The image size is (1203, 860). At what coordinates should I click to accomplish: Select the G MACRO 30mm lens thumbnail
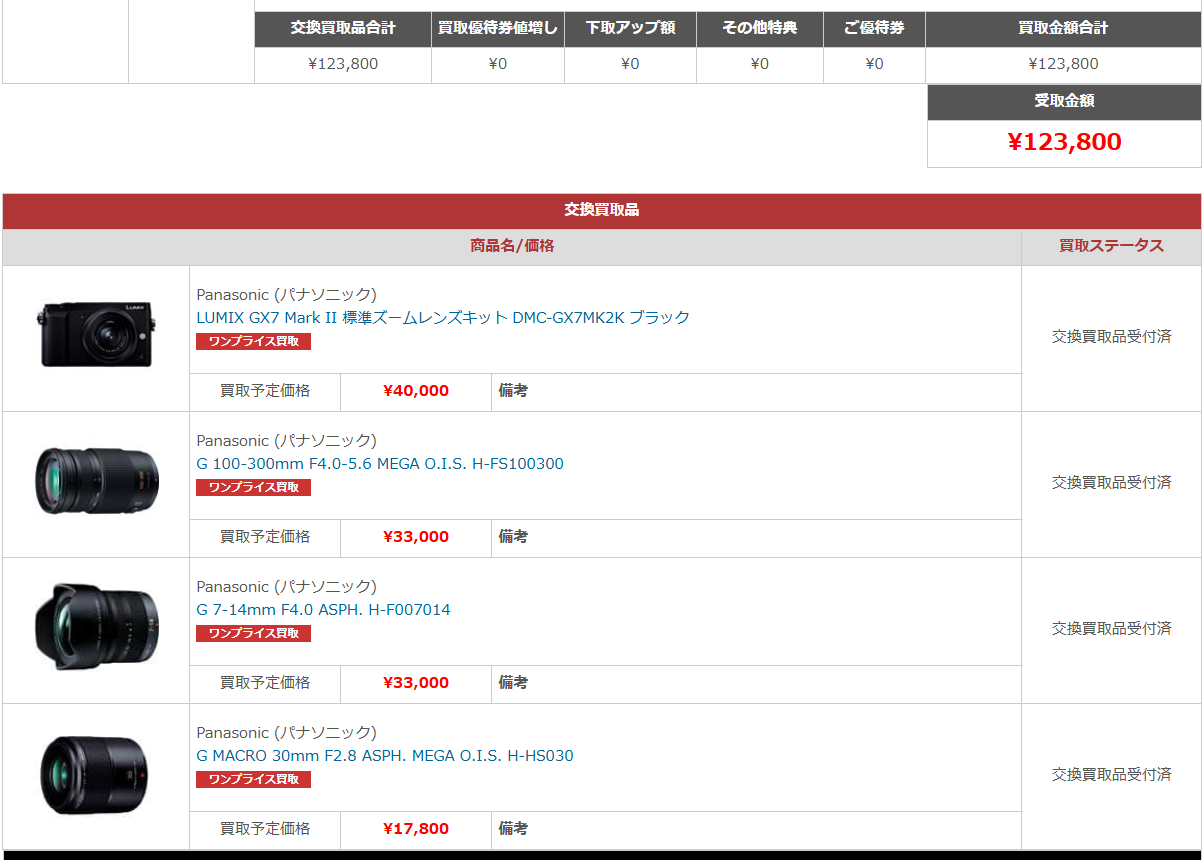[96, 774]
